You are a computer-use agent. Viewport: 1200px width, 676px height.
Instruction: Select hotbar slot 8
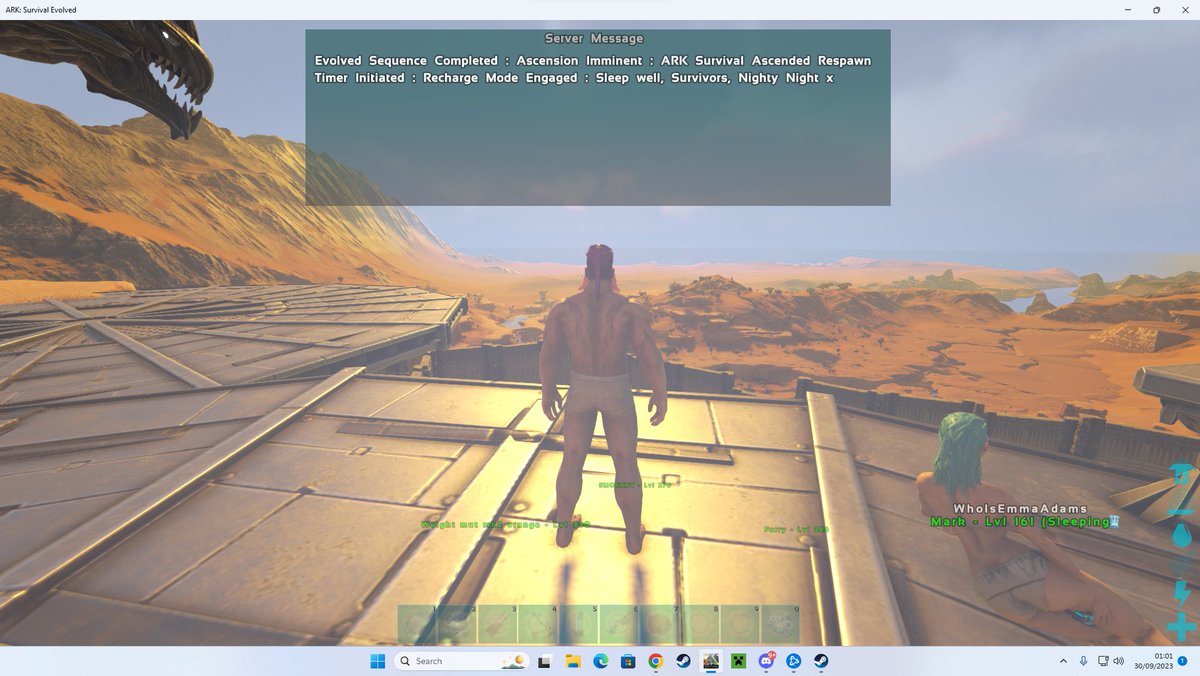click(701, 624)
